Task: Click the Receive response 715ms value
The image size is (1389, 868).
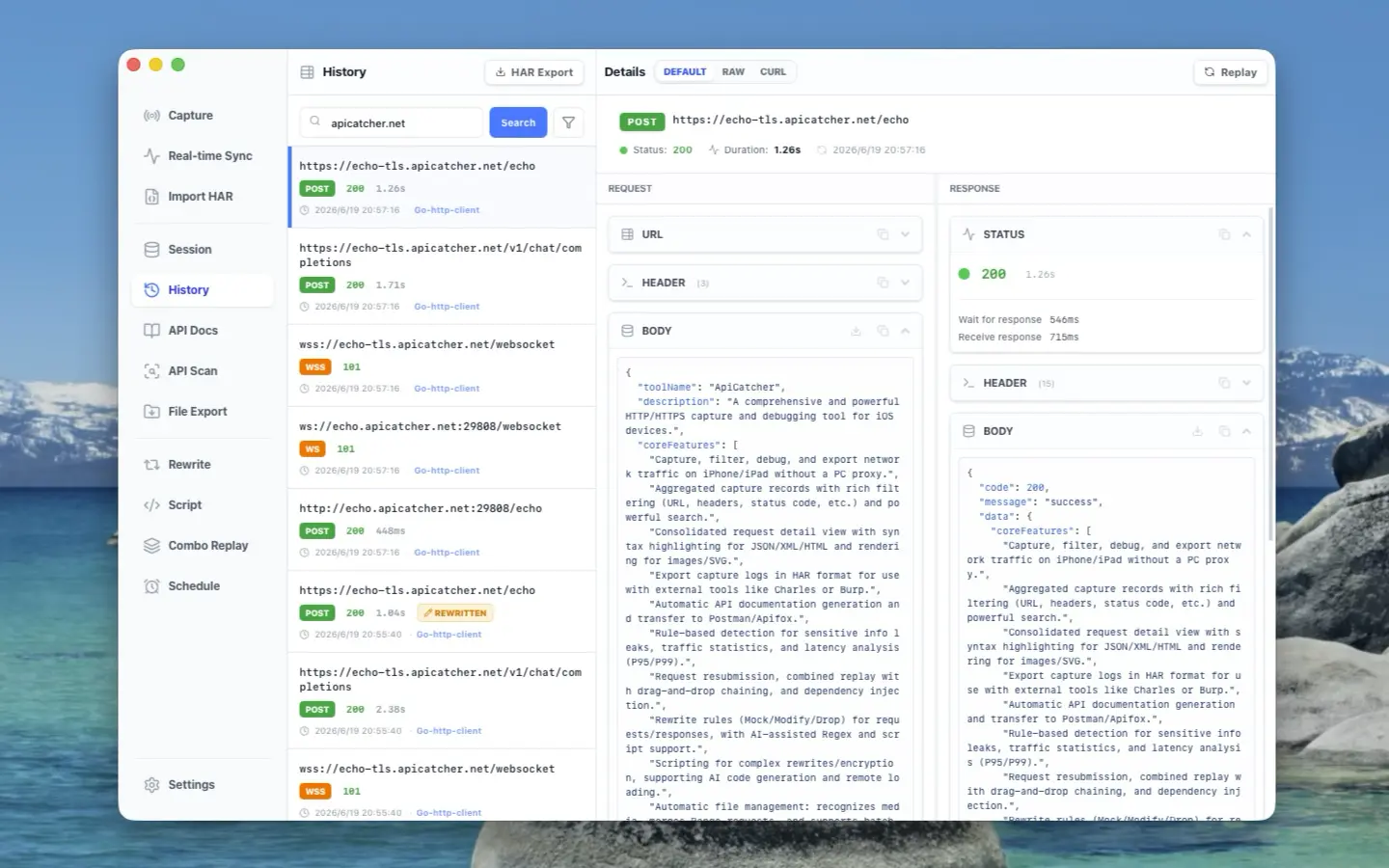Action: click(x=1064, y=338)
